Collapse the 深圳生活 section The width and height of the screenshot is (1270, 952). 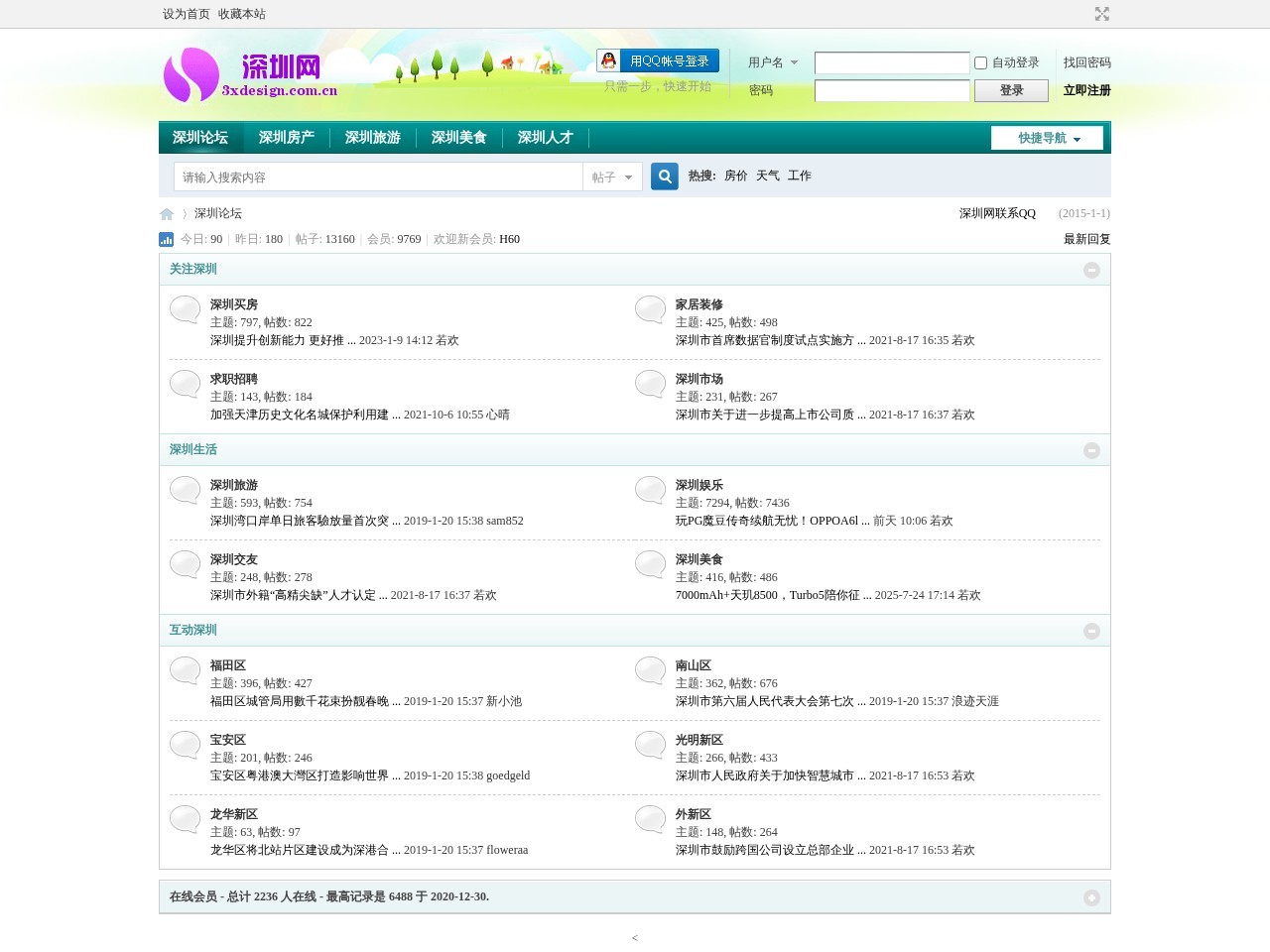(x=1091, y=450)
